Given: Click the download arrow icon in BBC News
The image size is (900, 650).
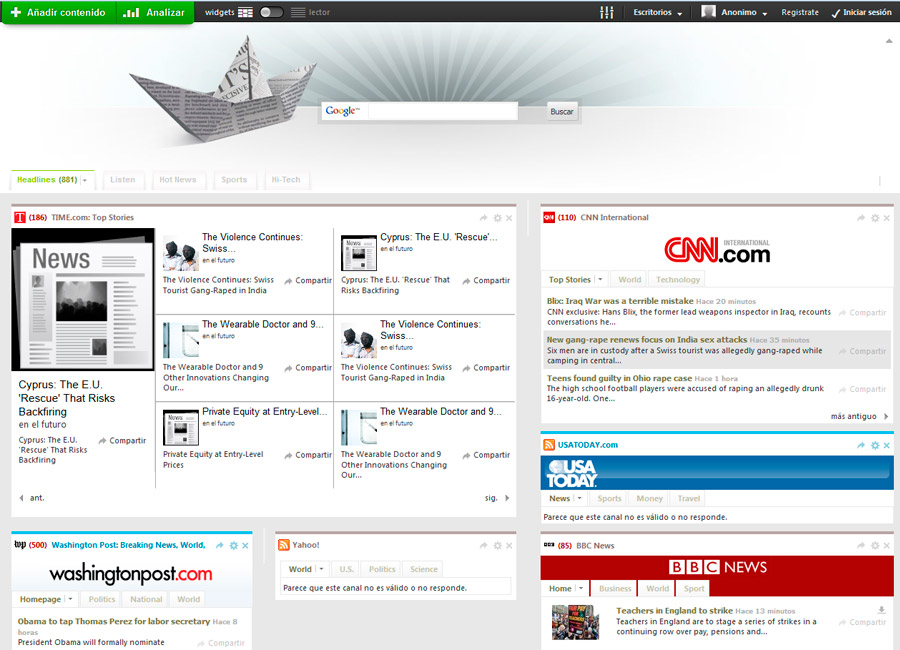Looking at the screenshot, I should (x=881, y=610).
